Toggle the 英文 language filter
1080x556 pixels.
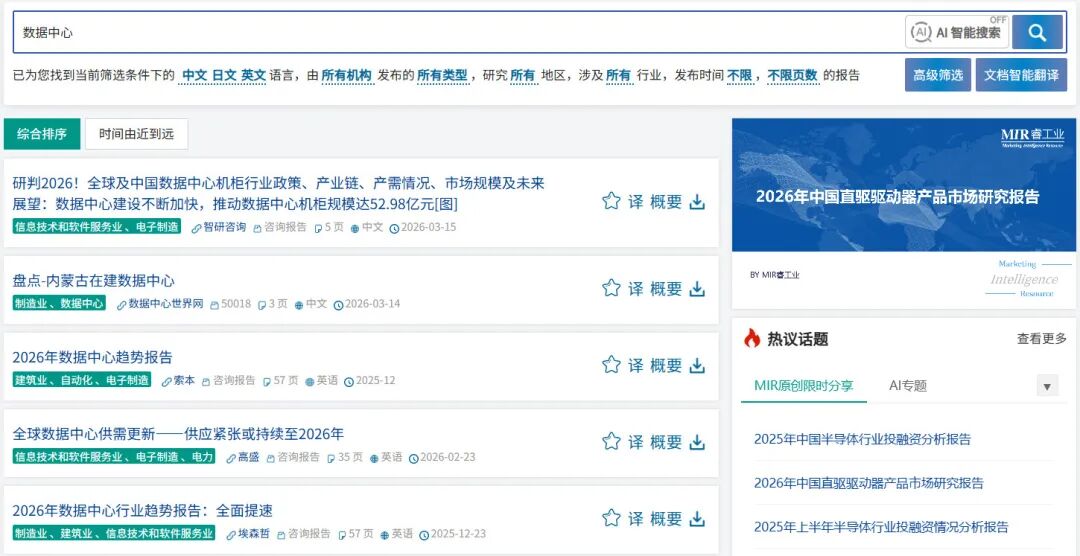click(253, 75)
